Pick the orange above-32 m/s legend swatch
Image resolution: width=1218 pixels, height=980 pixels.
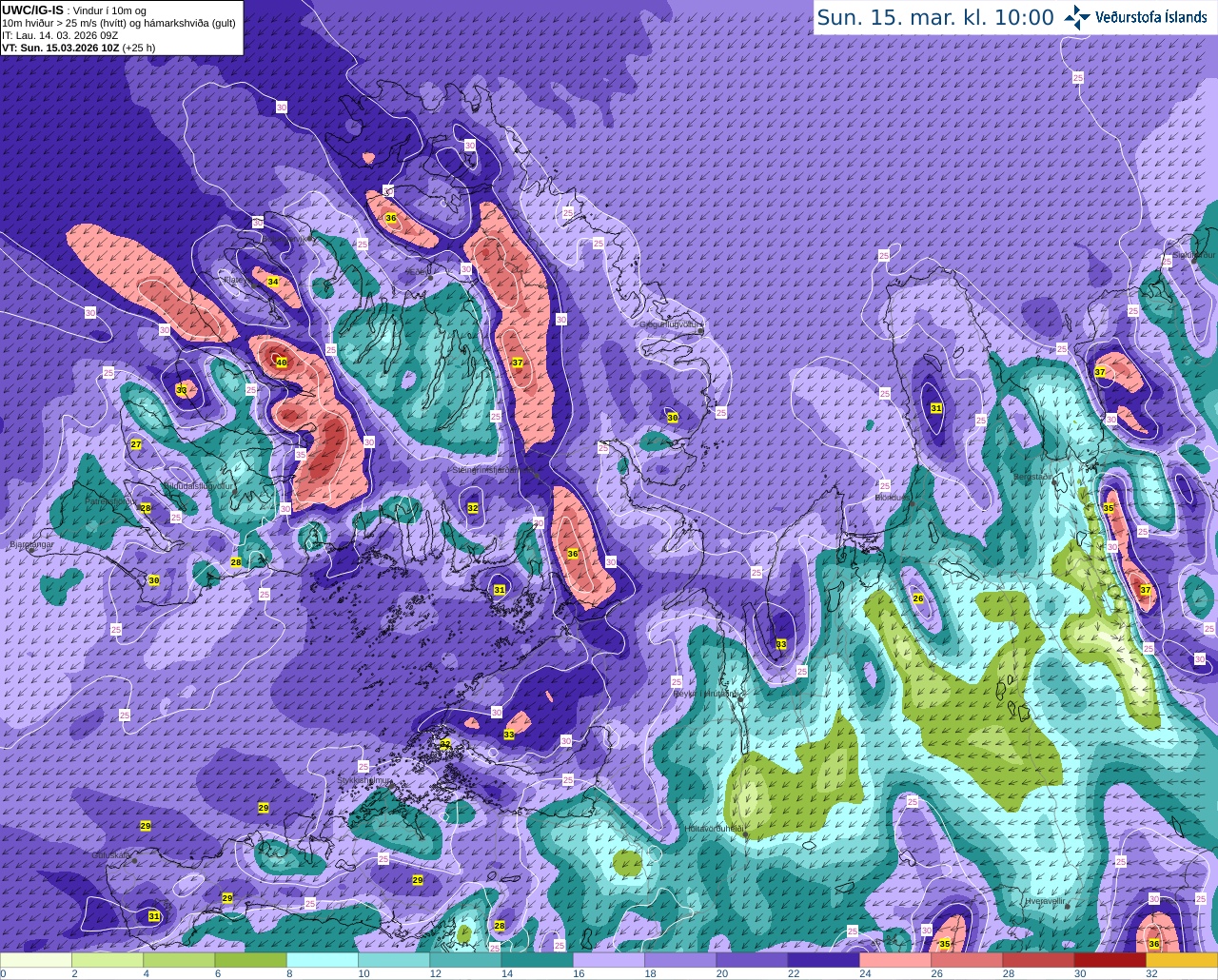[1182, 960]
